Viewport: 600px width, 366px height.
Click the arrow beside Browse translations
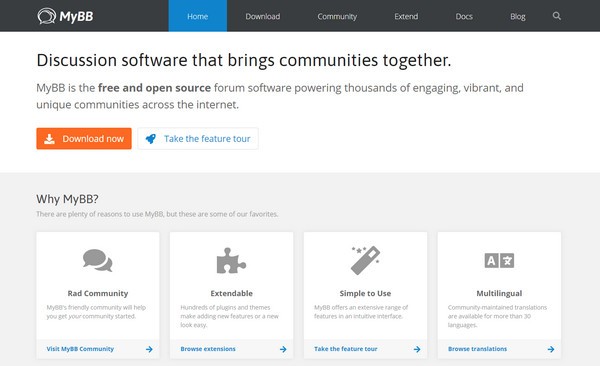point(551,349)
